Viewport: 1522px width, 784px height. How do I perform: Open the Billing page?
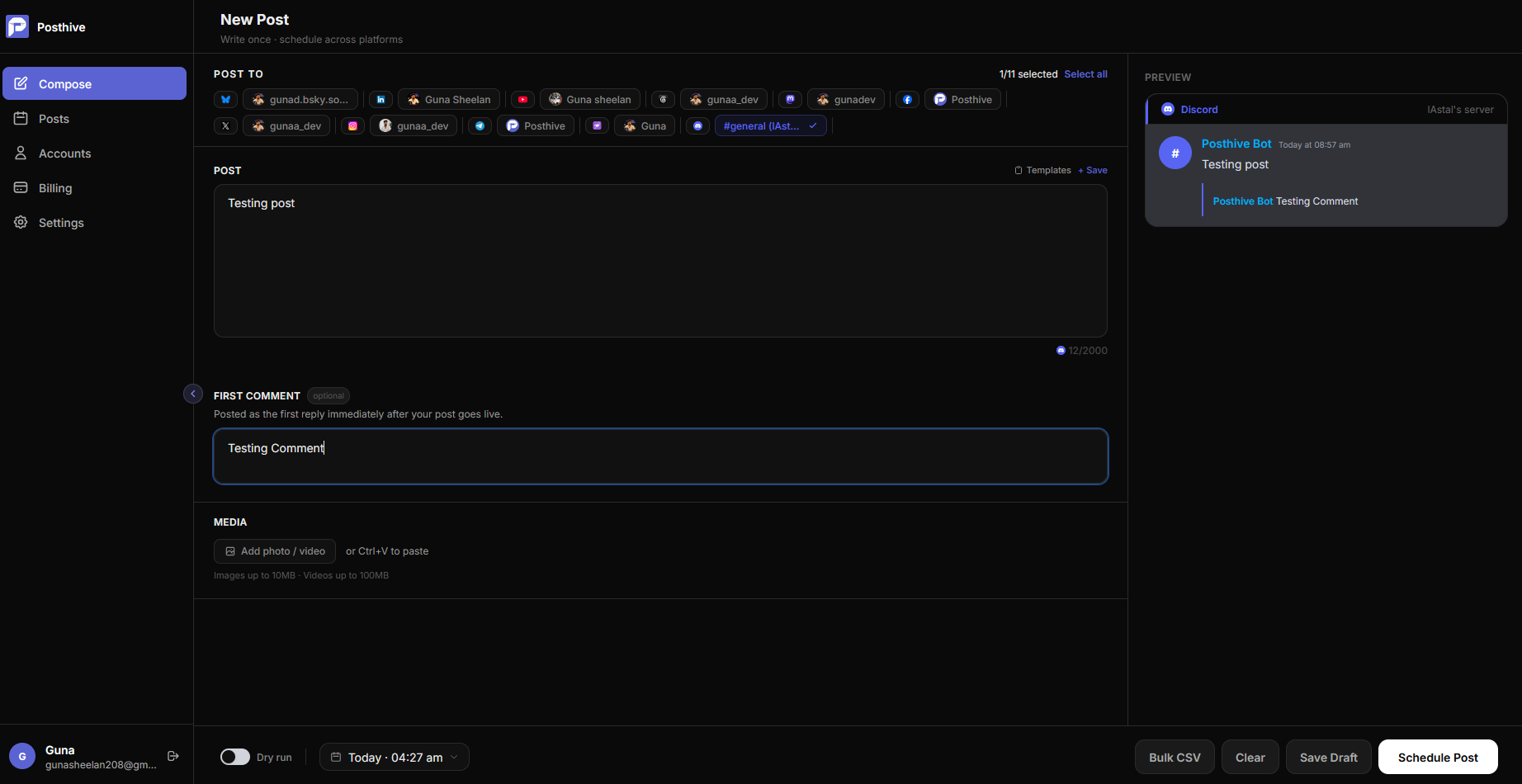pyautogui.click(x=94, y=187)
